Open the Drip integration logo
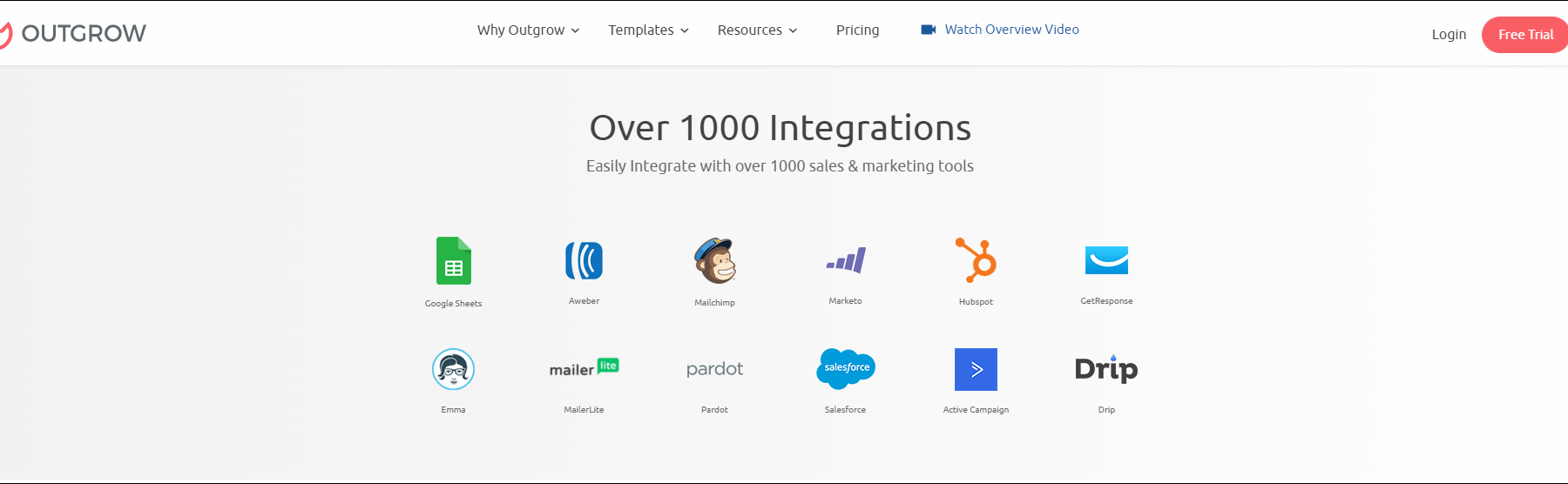 [x=1106, y=369]
